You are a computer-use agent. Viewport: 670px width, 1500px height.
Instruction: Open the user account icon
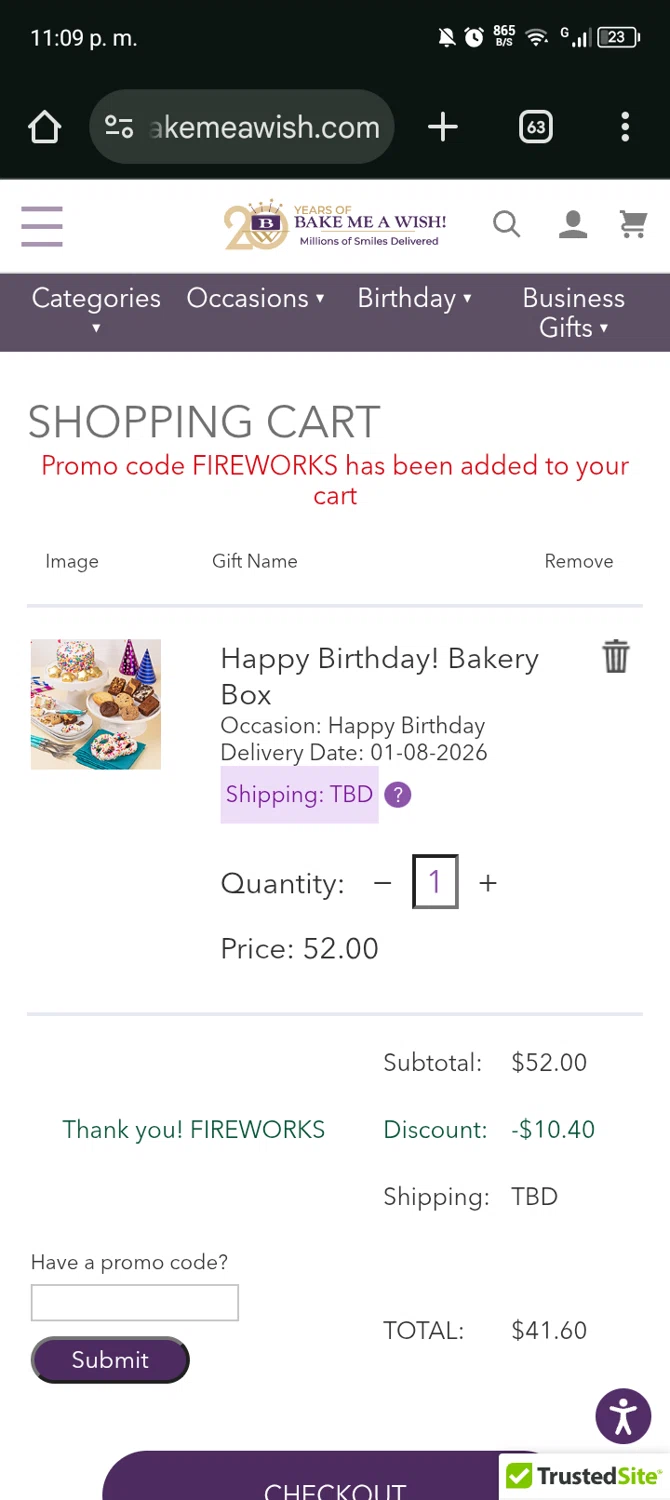[x=572, y=225]
